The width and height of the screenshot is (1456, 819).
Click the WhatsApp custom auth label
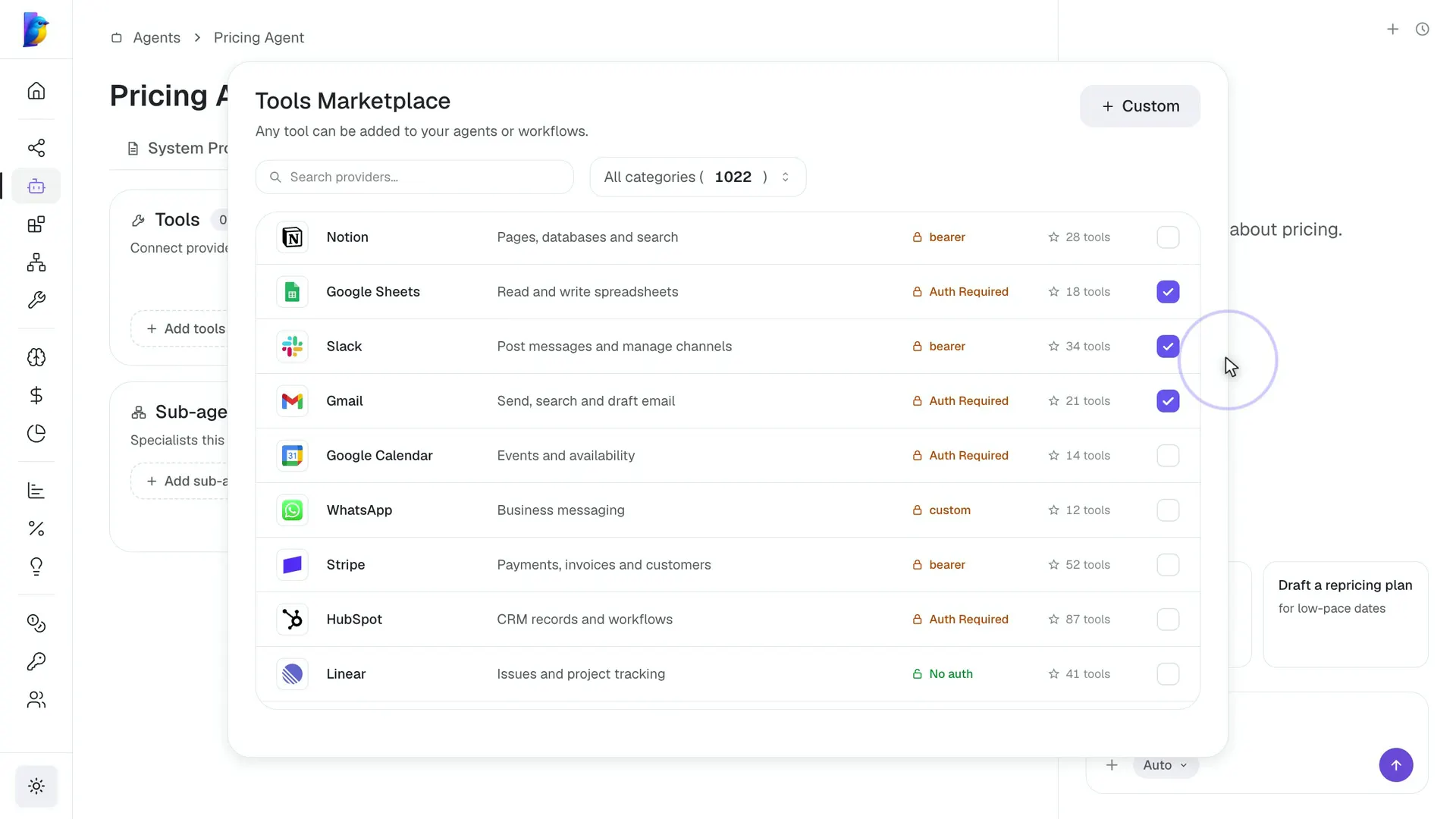(941, 510)
